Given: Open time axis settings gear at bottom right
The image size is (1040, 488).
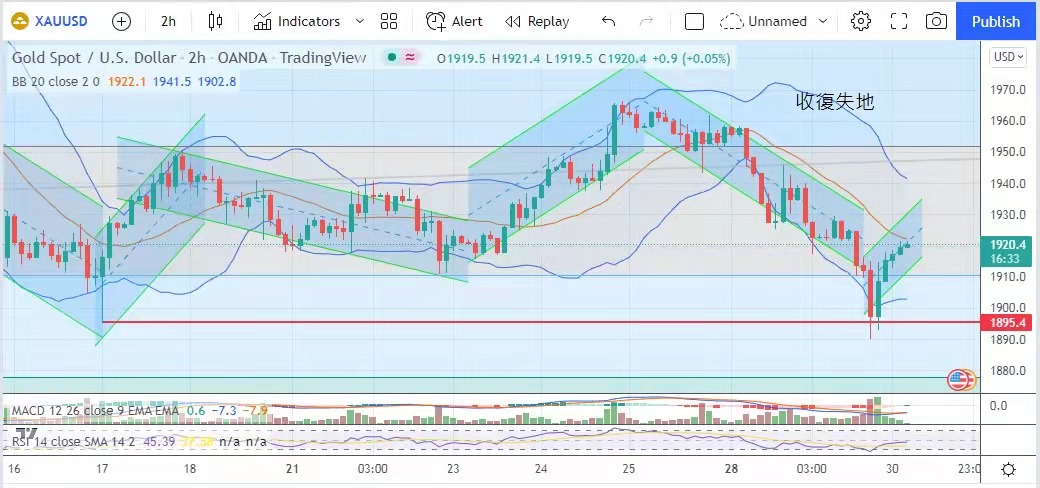Looking at the screenshot, I should point(1008,469).
